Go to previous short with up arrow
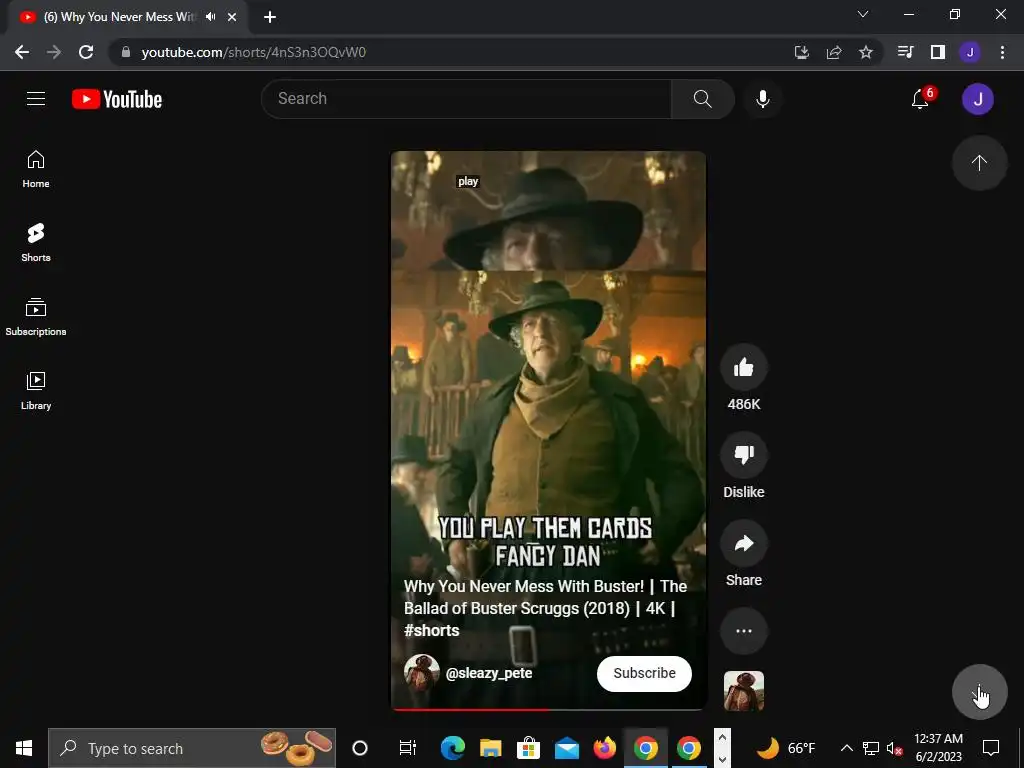 979,163
